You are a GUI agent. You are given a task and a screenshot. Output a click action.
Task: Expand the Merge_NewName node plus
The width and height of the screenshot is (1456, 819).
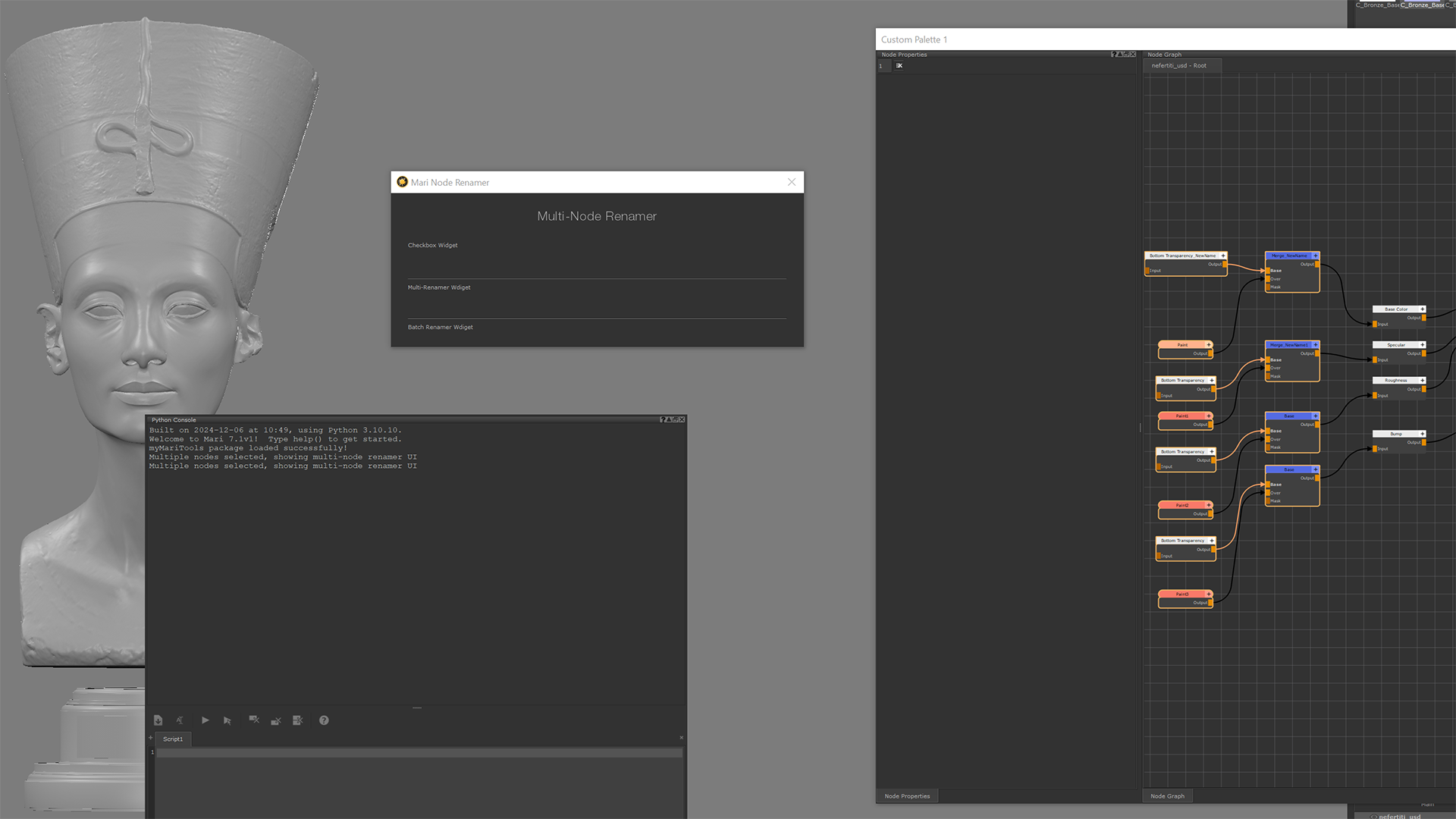click(x=1316, y=256)
